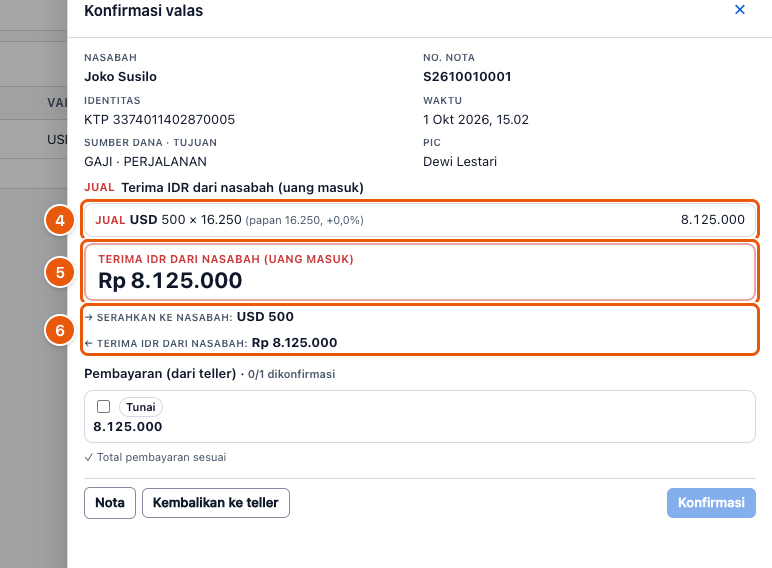Click the JUAL USD 500 × 16.250 line
Viewport: 772px width, 568px height.
[x=419, y=220]
